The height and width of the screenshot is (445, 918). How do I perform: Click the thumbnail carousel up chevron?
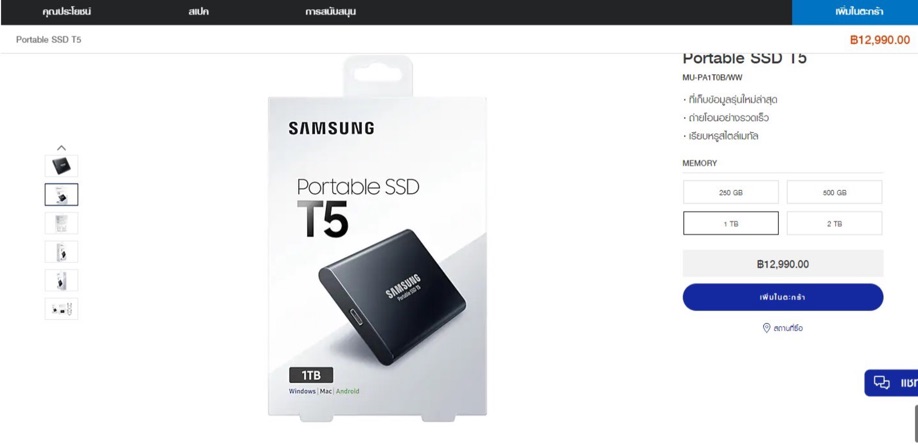[61, 148]
